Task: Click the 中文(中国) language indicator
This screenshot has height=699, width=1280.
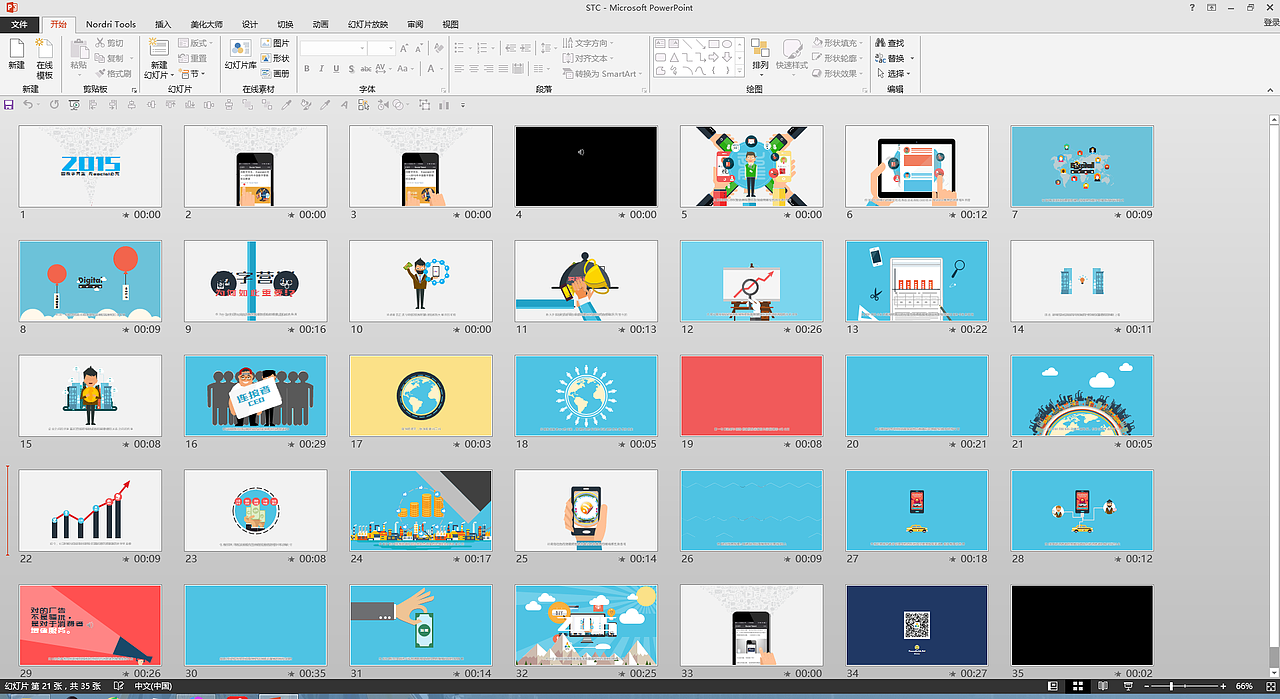Action: (152, 687)
